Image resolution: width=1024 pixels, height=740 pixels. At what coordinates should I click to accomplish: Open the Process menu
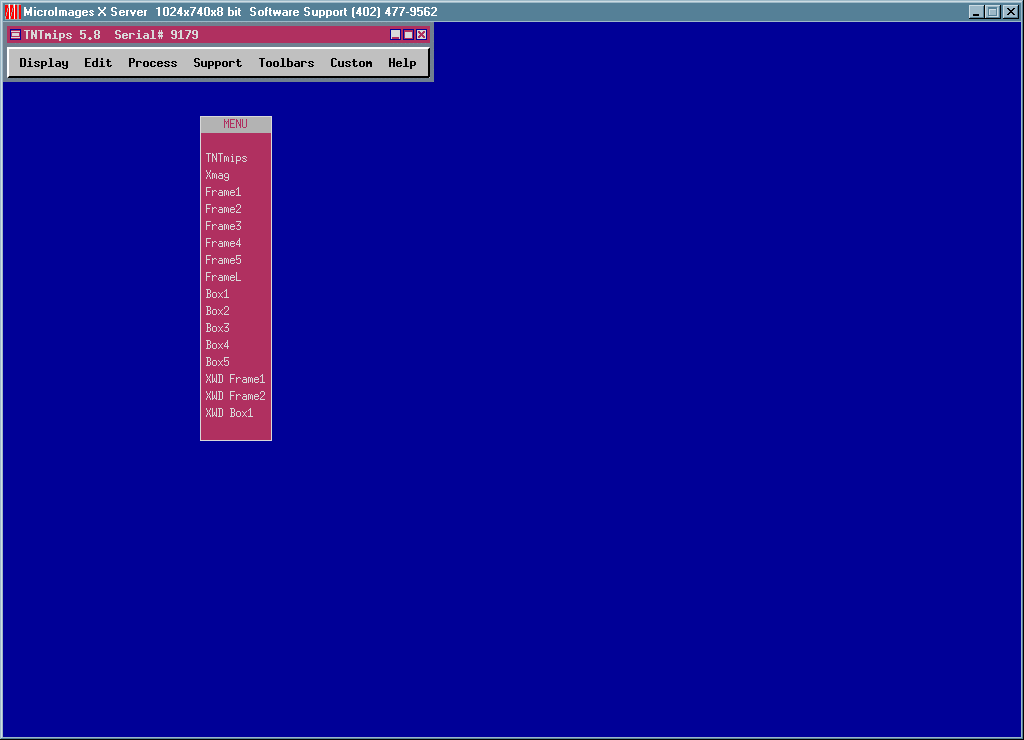152,63
